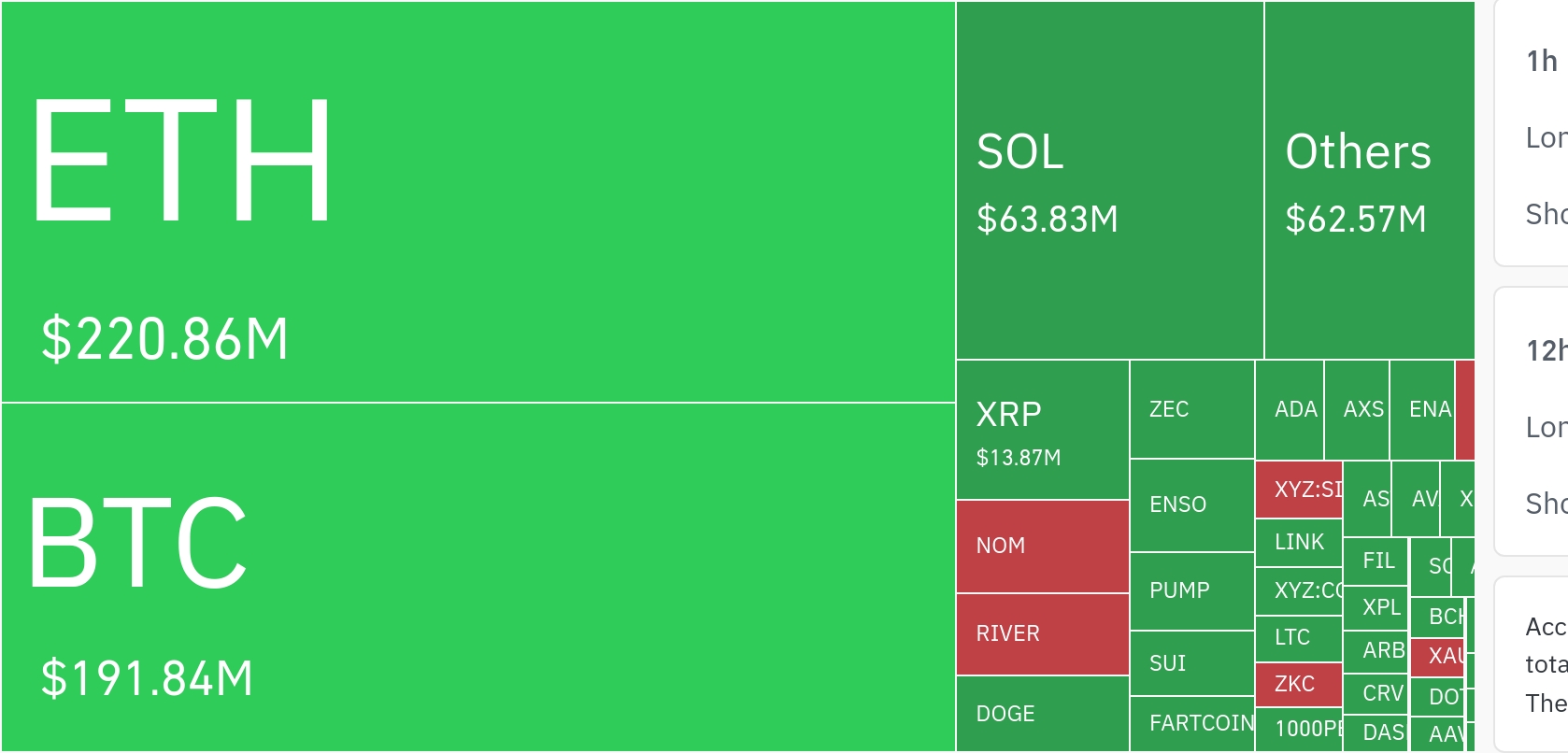
Task: Select the BTC $191.84M tile
Action: pyautogui.click(x=478, y=576)
